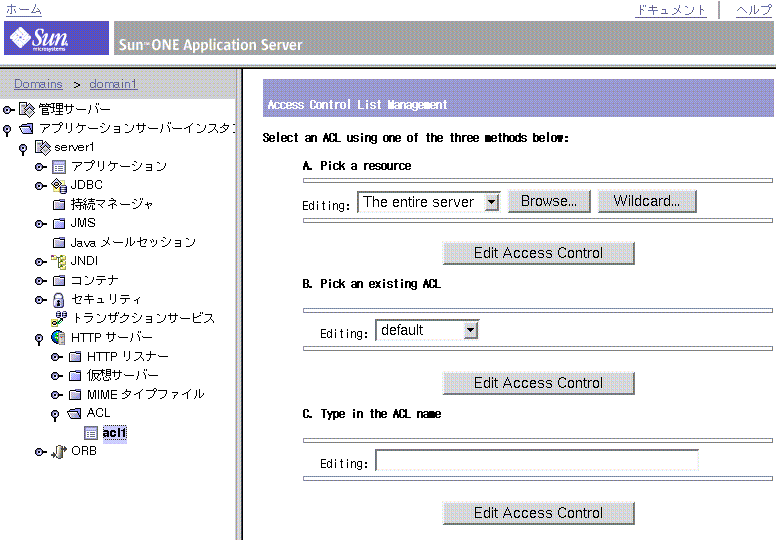Click the コンテナ folder icon
The image size is (776, 540).
pos(59,281)
